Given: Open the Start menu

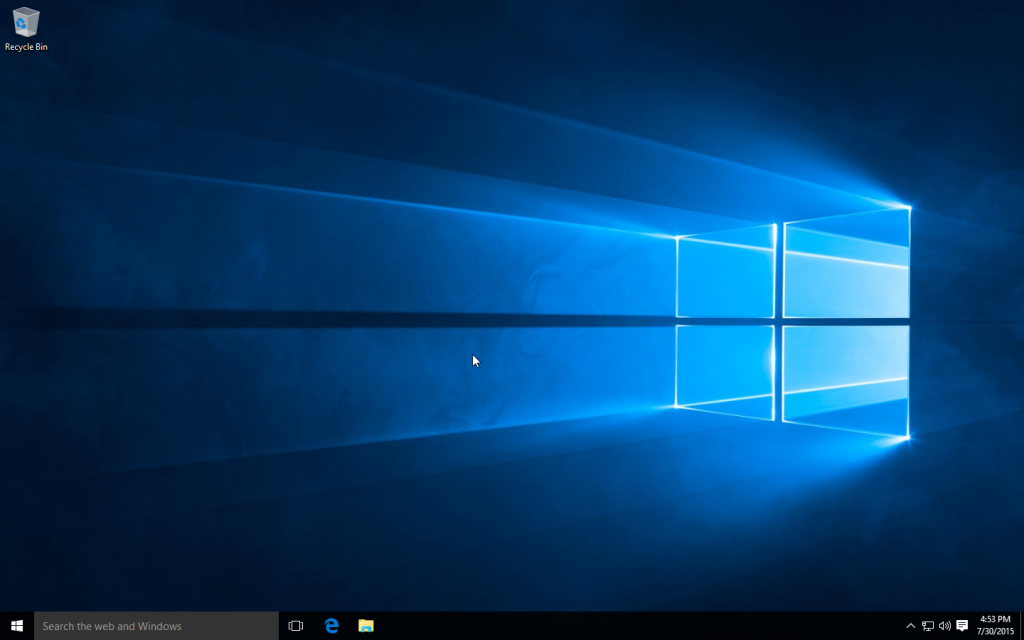Looking at the screenshot, I should coord(17,626).
